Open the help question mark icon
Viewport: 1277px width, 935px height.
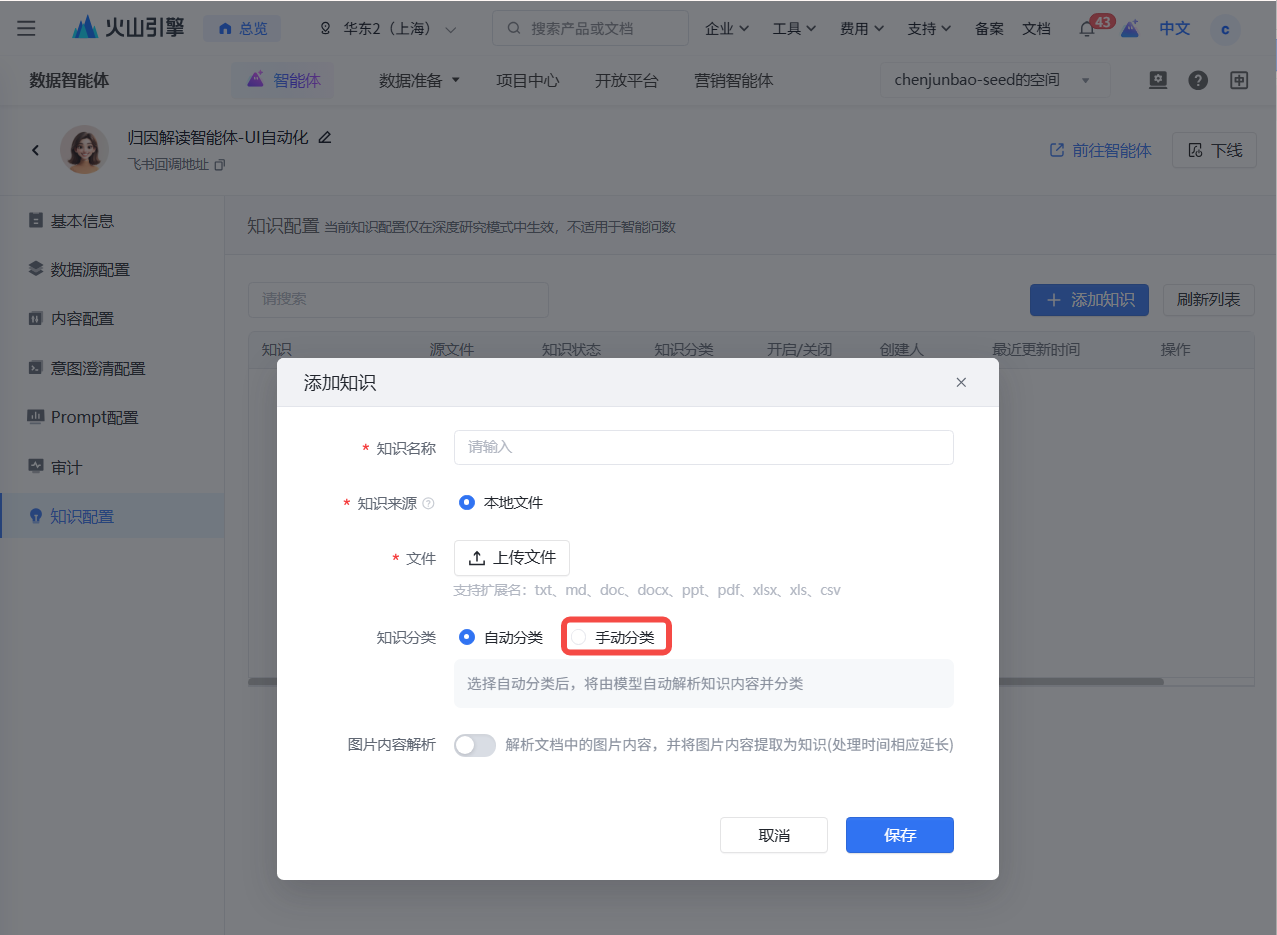(x=1198, y=80)
